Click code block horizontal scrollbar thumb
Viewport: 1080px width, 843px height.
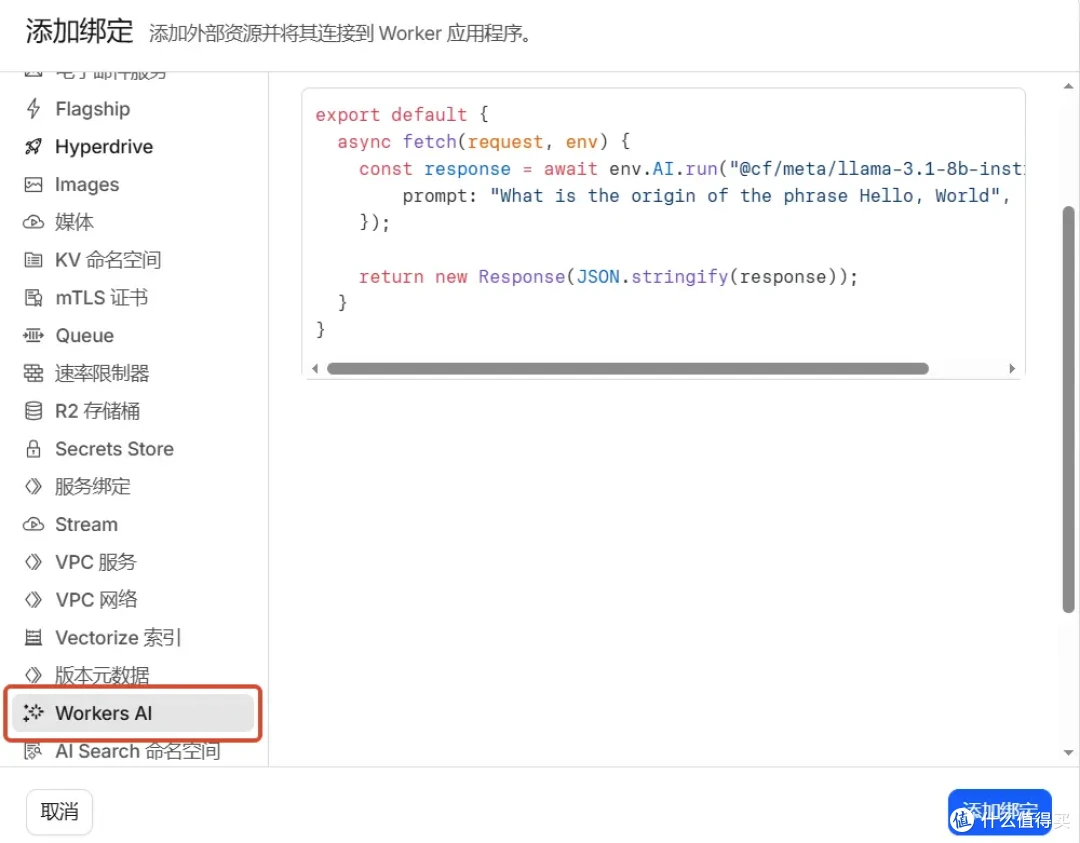pos(627,368)
